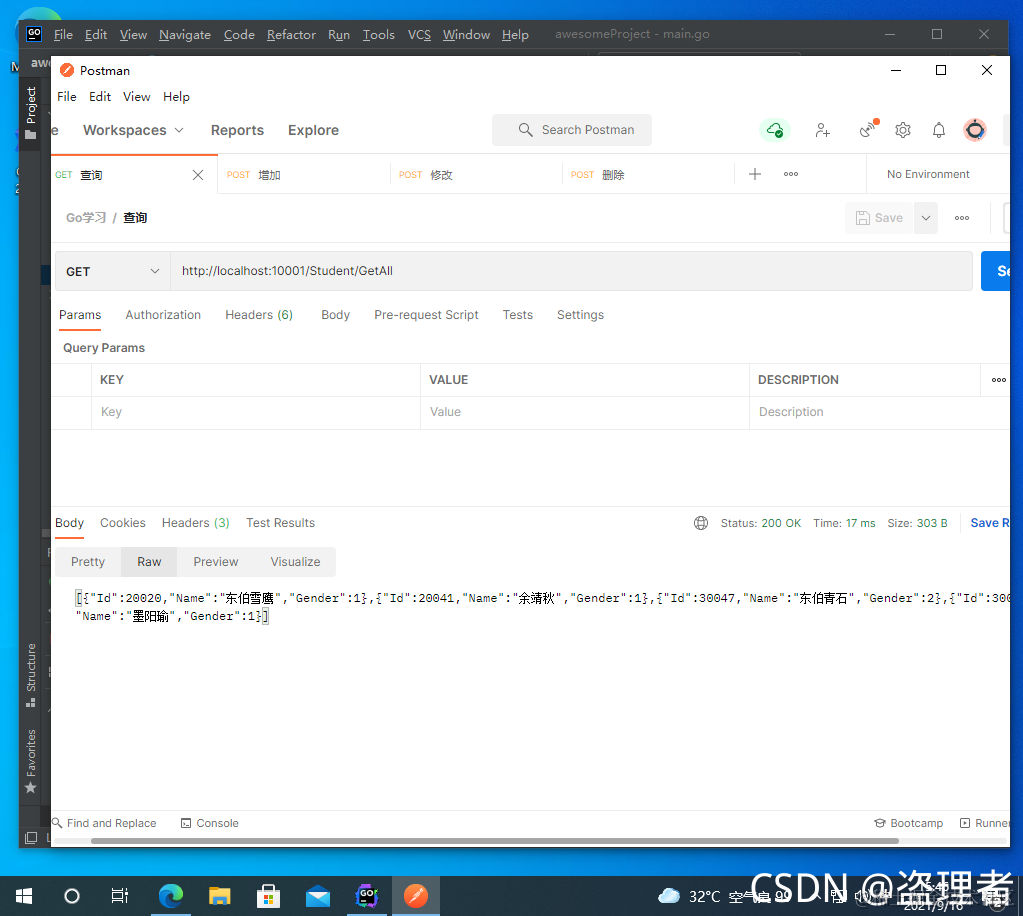
Task: Expand the Workspaces dropdown
Action: coord(133,130)
